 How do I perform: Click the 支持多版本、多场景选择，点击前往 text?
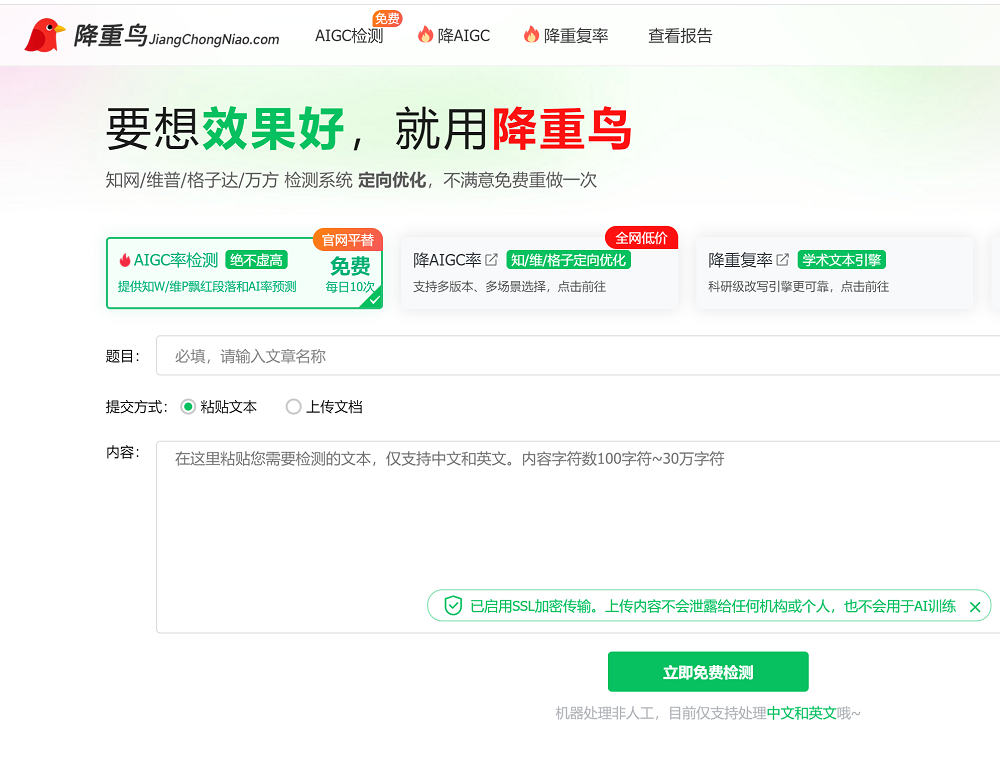pos(509,286)
